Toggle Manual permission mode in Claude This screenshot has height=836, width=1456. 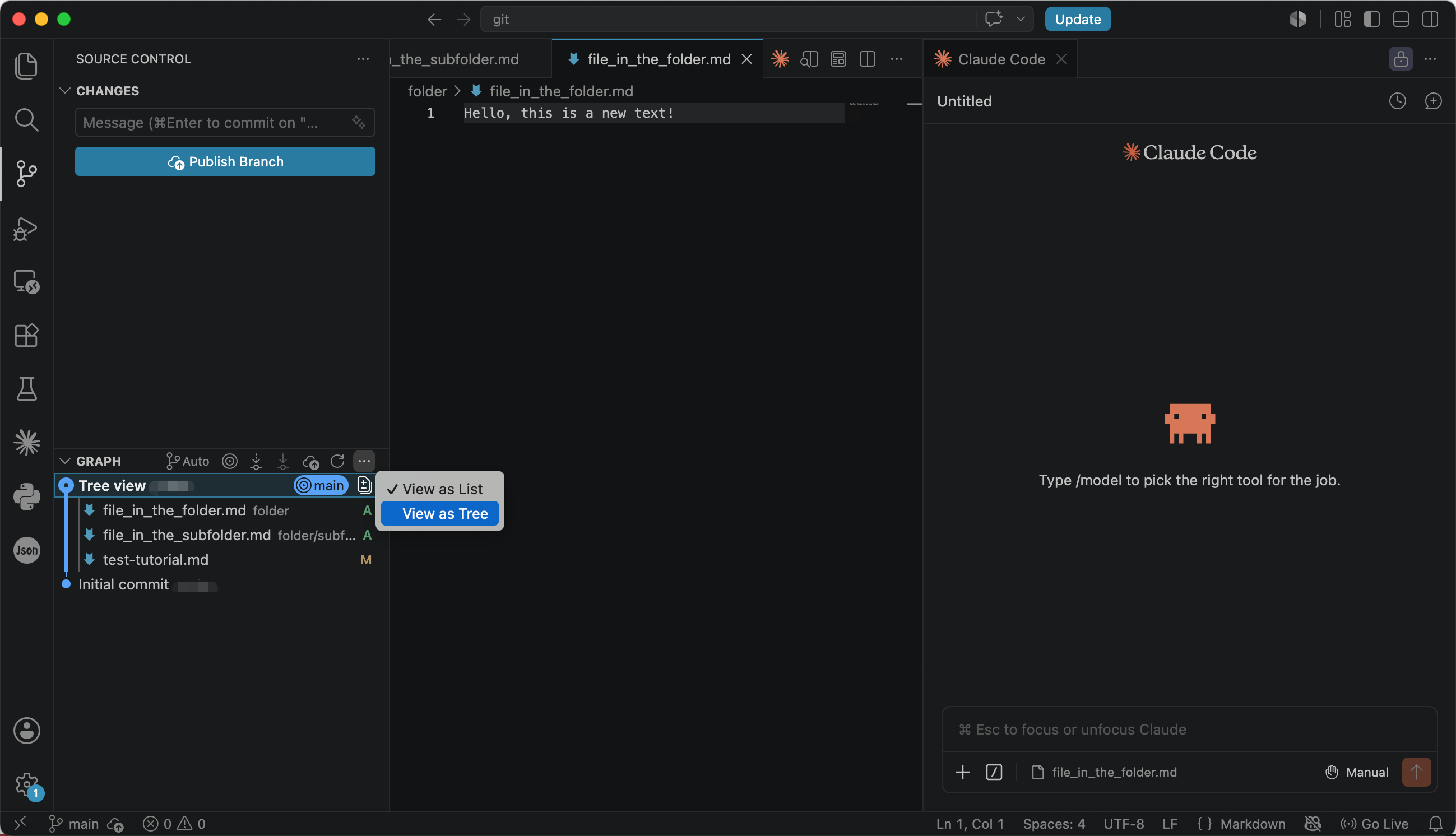[1357, 772]
